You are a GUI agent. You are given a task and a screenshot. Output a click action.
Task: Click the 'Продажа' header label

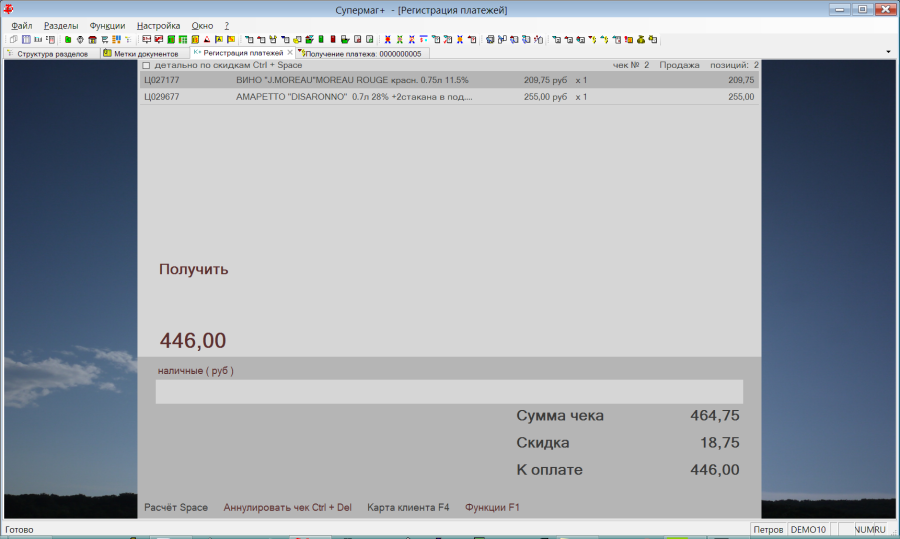pos(679,65)
